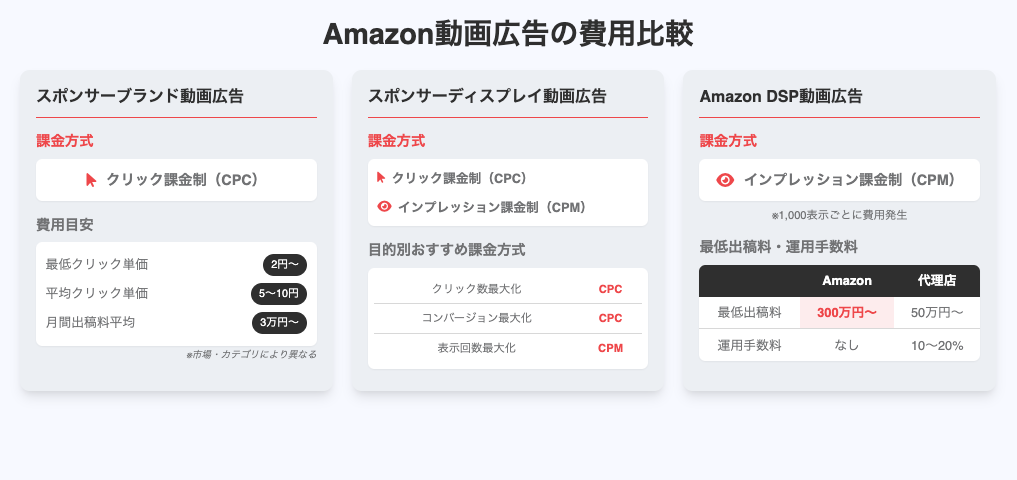Click the 最低出稿料 row label in the table
The height and width of the screenshot is (480, 1017).
click(x=749, y=313)
